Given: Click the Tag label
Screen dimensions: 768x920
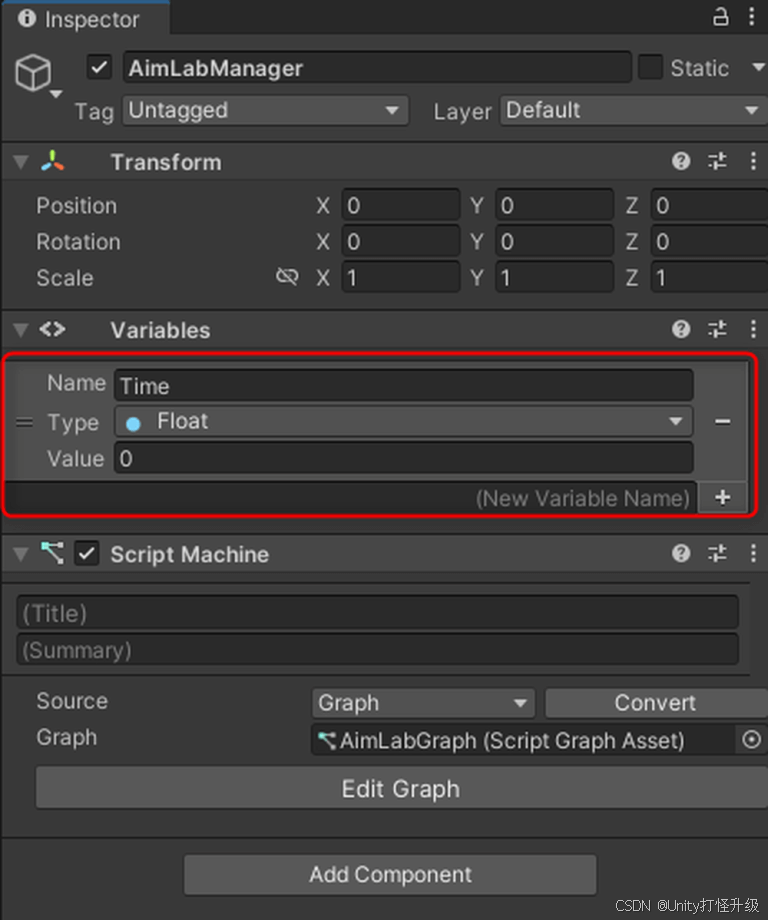Looking at the screenshot, I should tap(94, 111).
